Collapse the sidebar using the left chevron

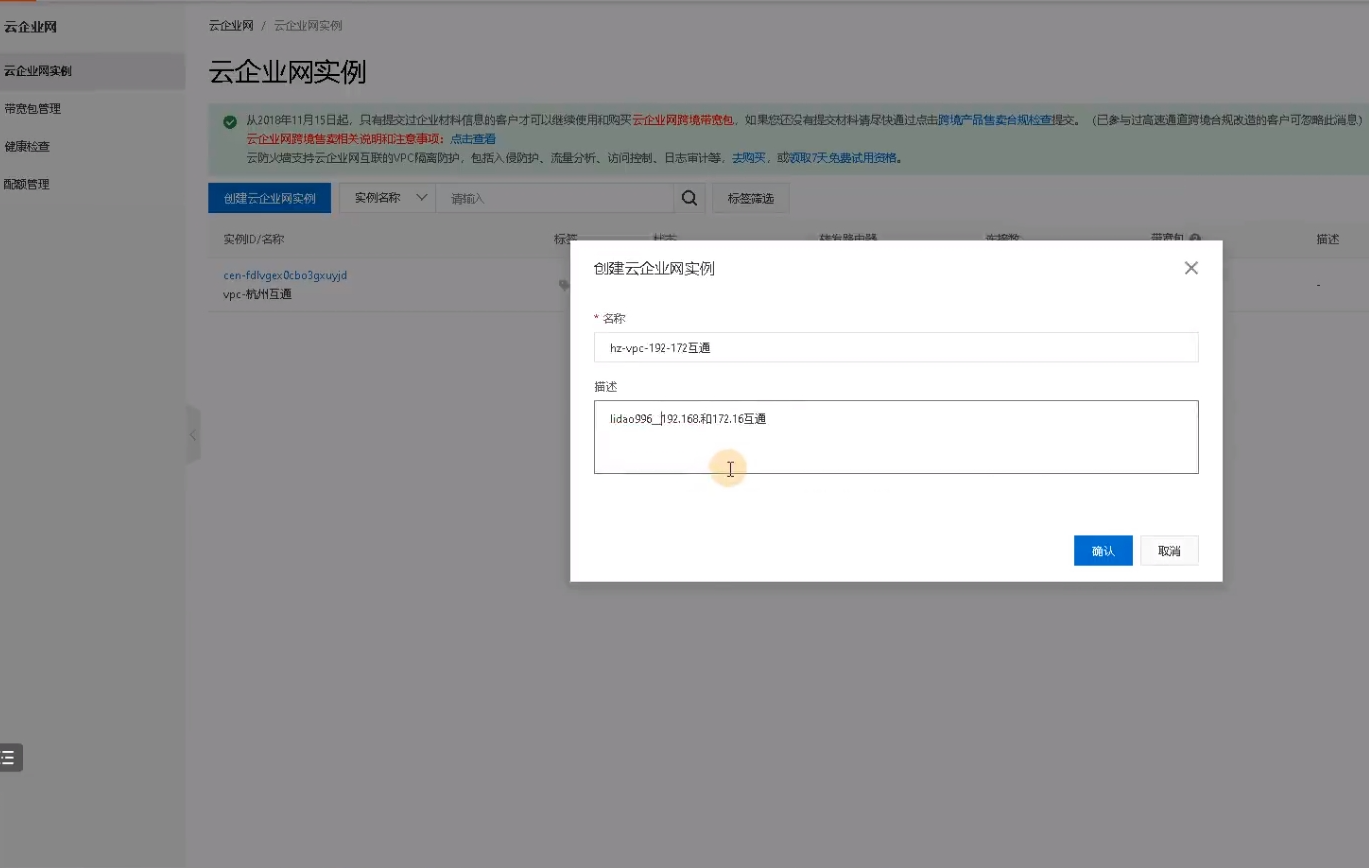[x=192, y=434]
